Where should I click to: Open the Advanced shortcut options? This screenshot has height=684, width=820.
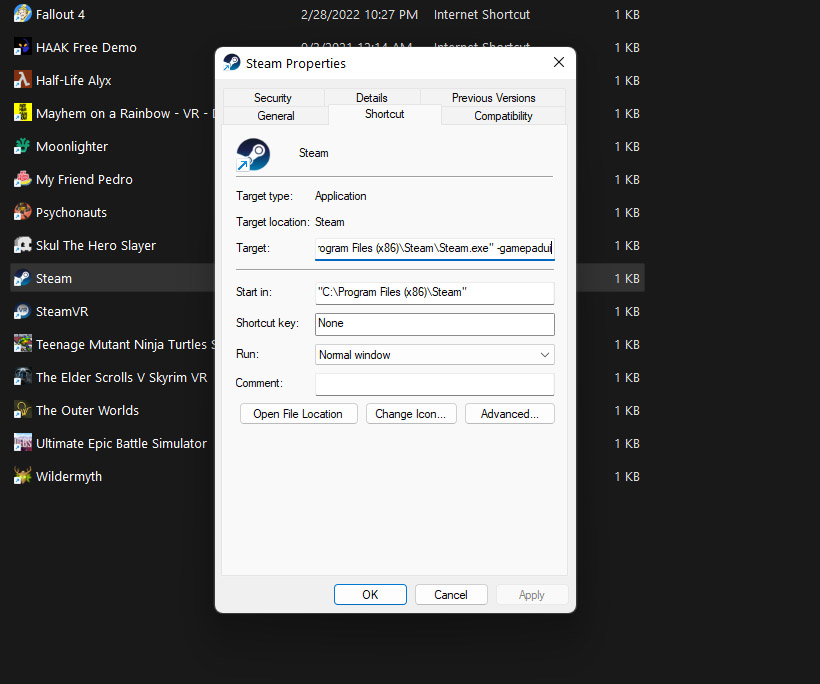pyautogui.click(x=509, y=414)
